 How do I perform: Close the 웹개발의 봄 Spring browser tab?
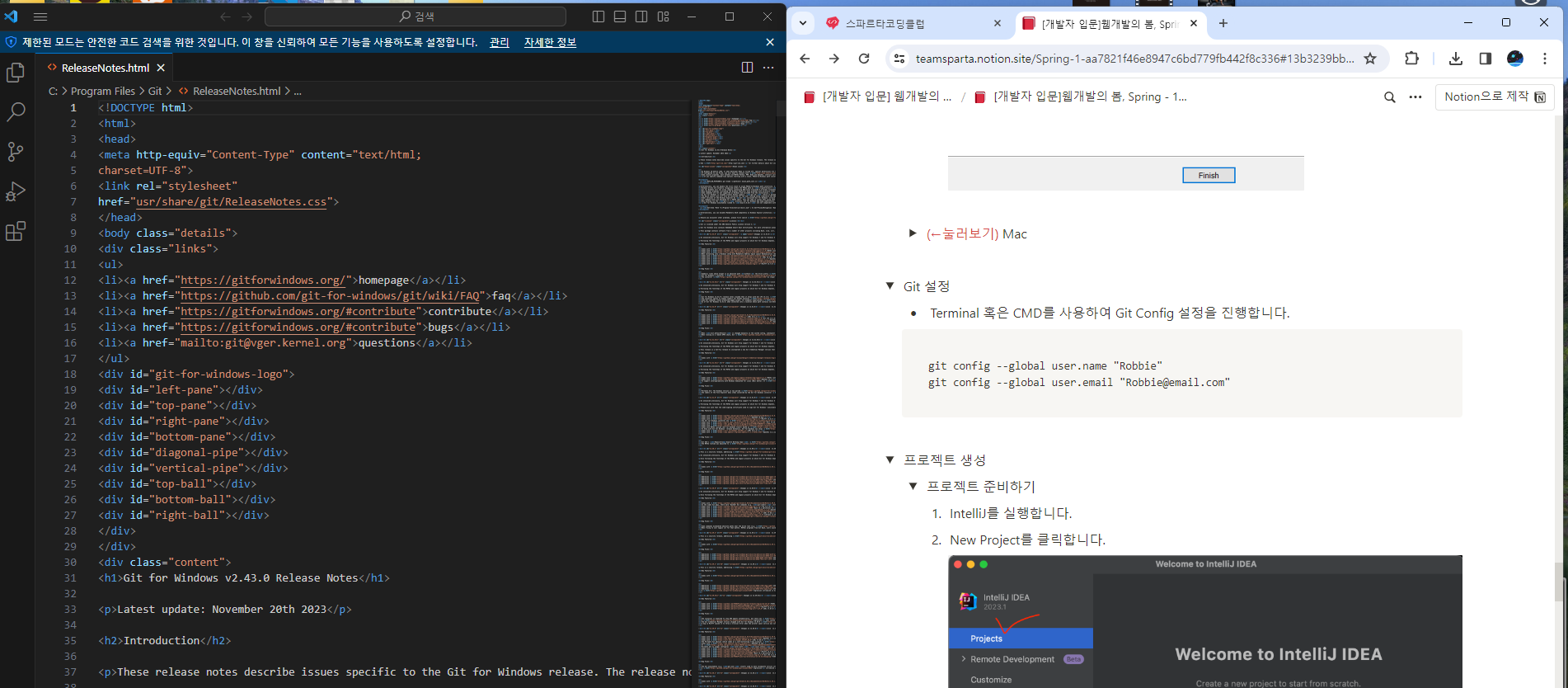(1194, 23)
